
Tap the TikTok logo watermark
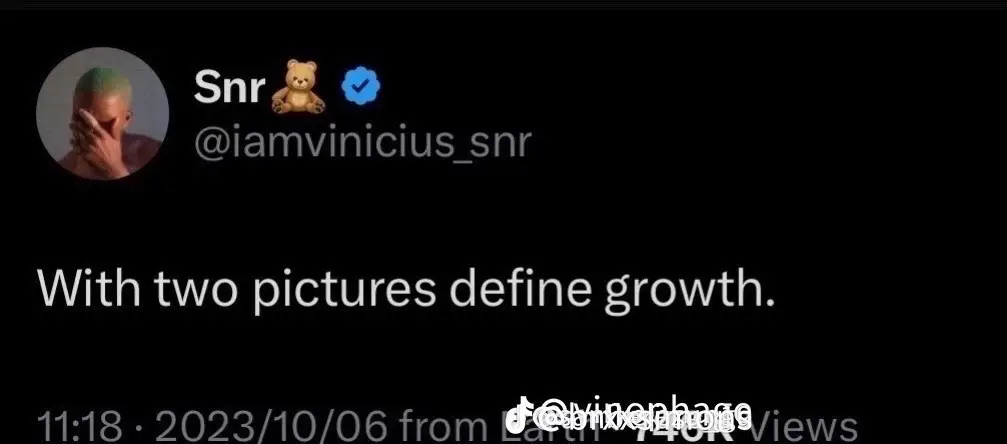[519, 415]
